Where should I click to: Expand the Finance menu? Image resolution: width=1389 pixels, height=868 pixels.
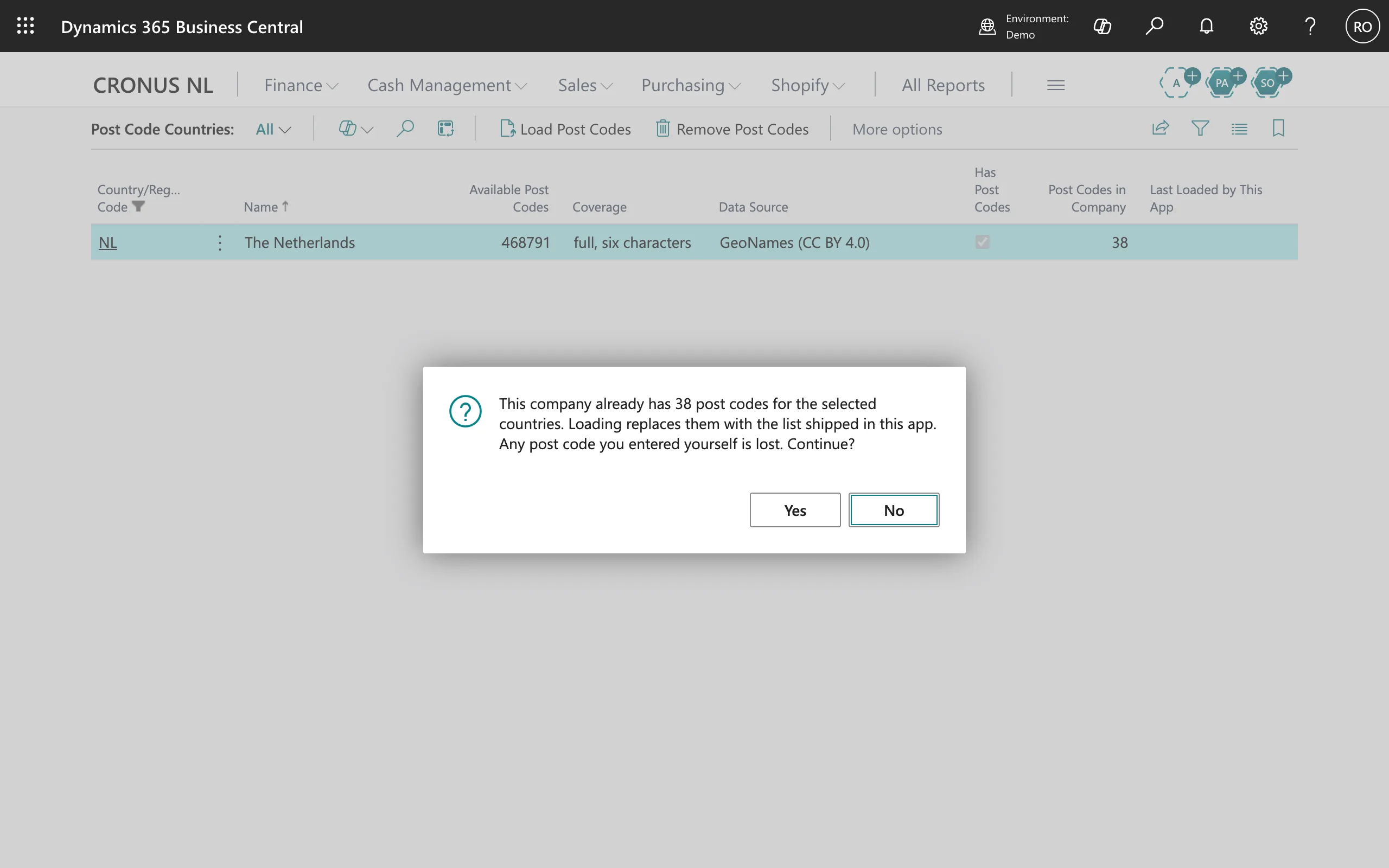(x=301, y=85)
